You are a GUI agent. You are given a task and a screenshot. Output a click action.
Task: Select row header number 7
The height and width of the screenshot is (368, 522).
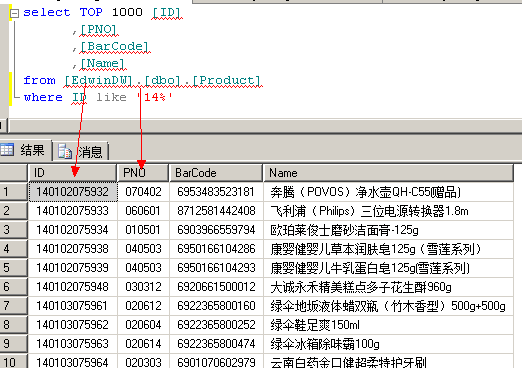[14, 306]
